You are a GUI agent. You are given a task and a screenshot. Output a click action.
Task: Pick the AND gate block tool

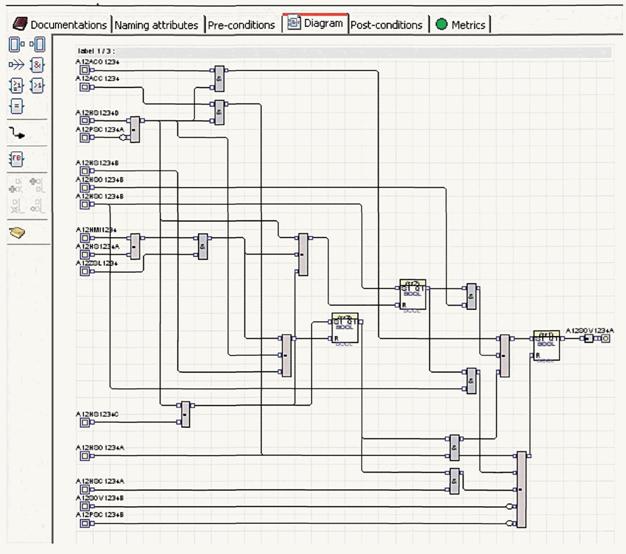coord(38,64)
